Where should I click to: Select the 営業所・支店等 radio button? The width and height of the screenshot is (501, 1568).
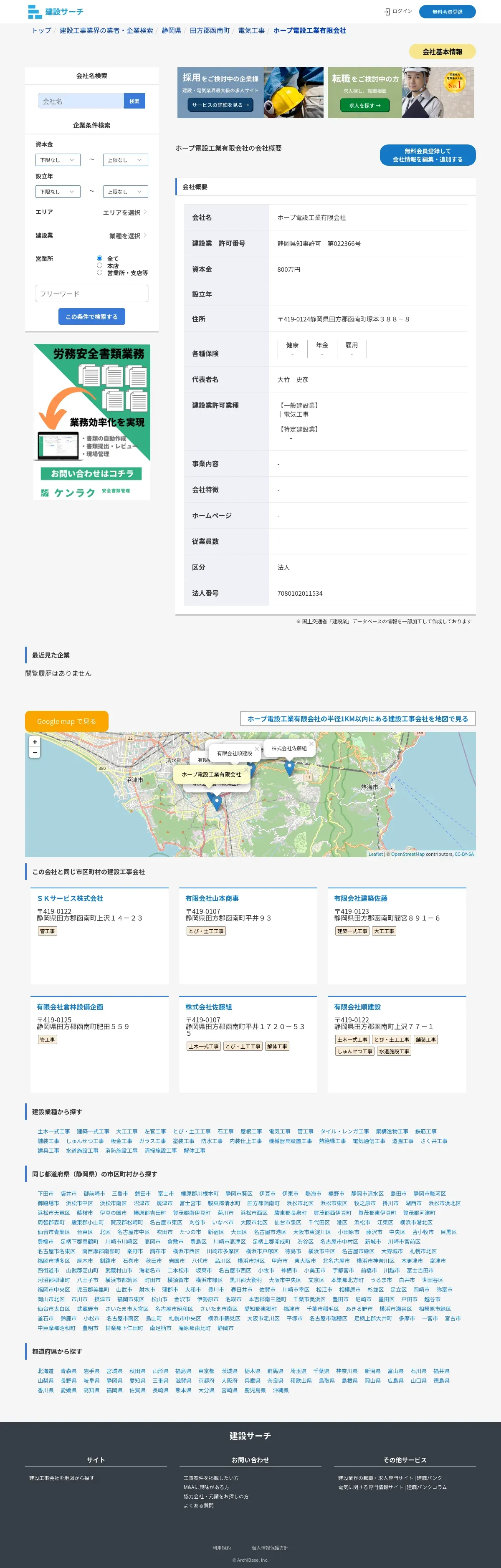(99, 273)
